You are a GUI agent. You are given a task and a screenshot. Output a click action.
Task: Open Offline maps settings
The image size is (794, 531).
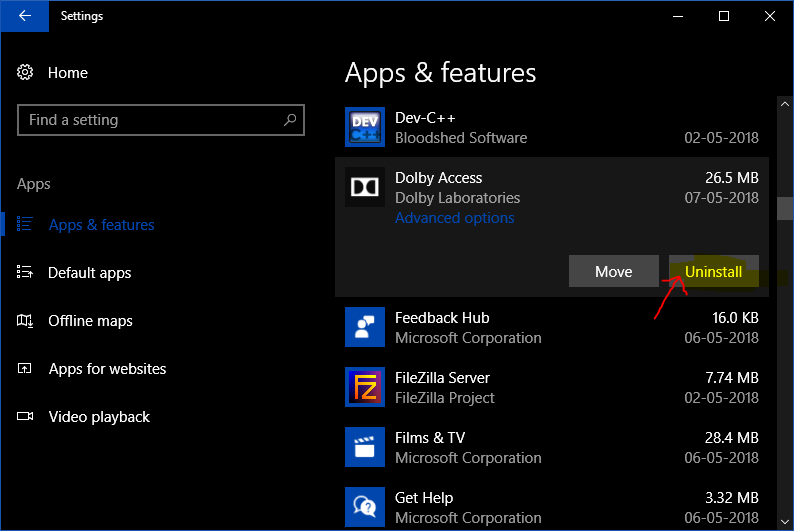90,321
